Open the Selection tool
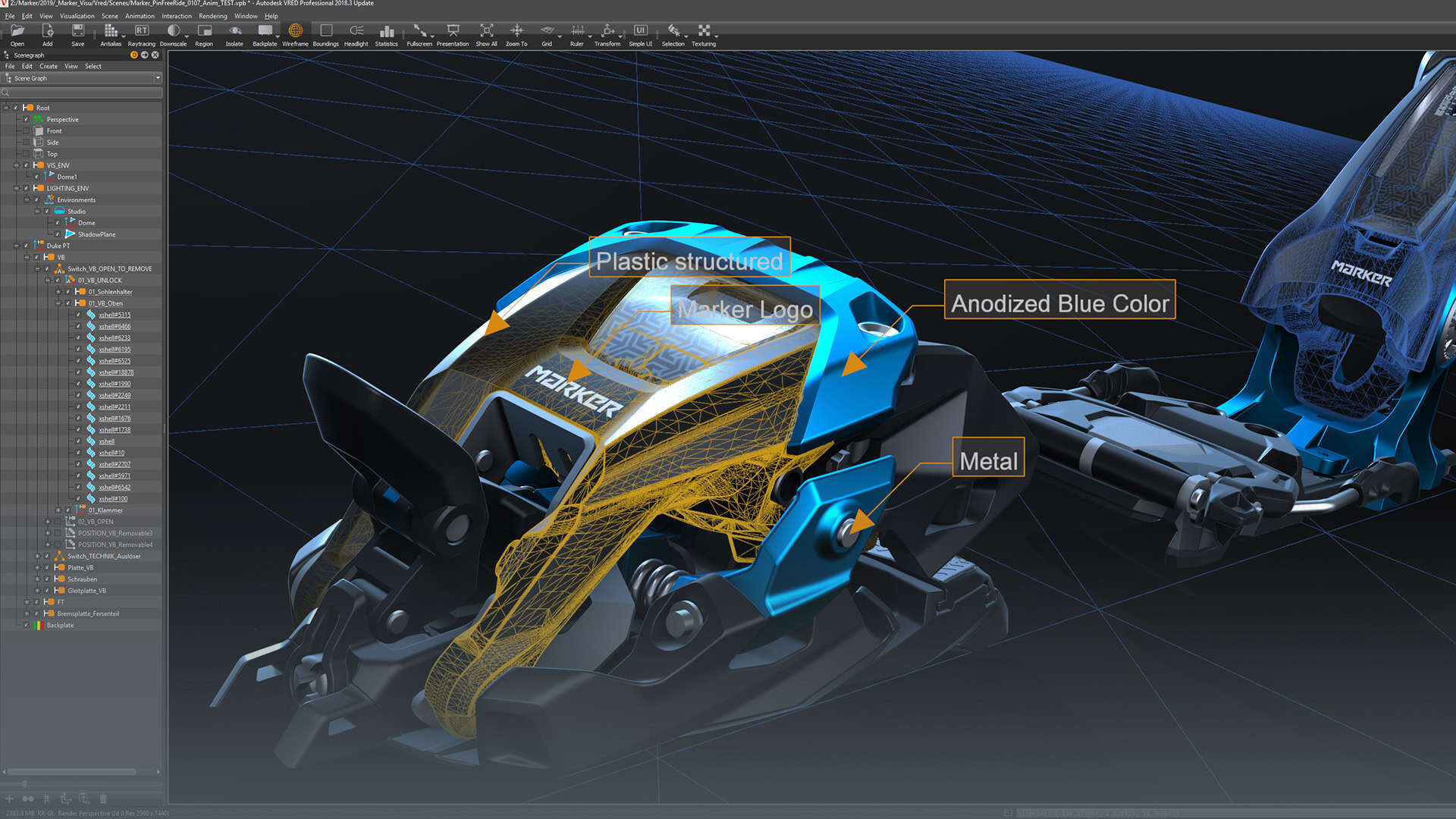 (673, 35)
